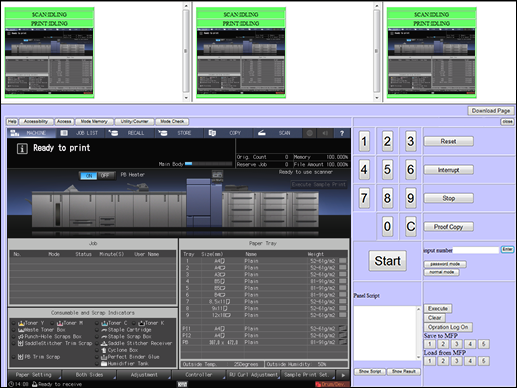The height and width of the screenshot is (388, 517).
Task: Click the Show Result button
Action: click(x=403, y=371)
